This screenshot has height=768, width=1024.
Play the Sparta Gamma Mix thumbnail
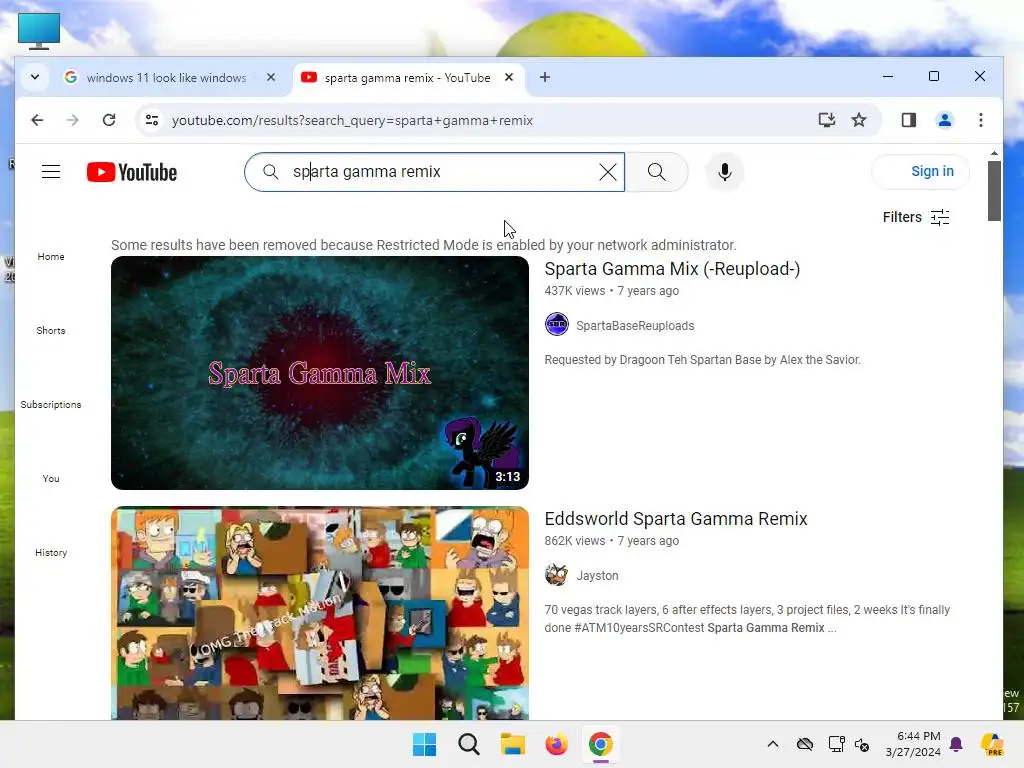(x=320, y=373)
